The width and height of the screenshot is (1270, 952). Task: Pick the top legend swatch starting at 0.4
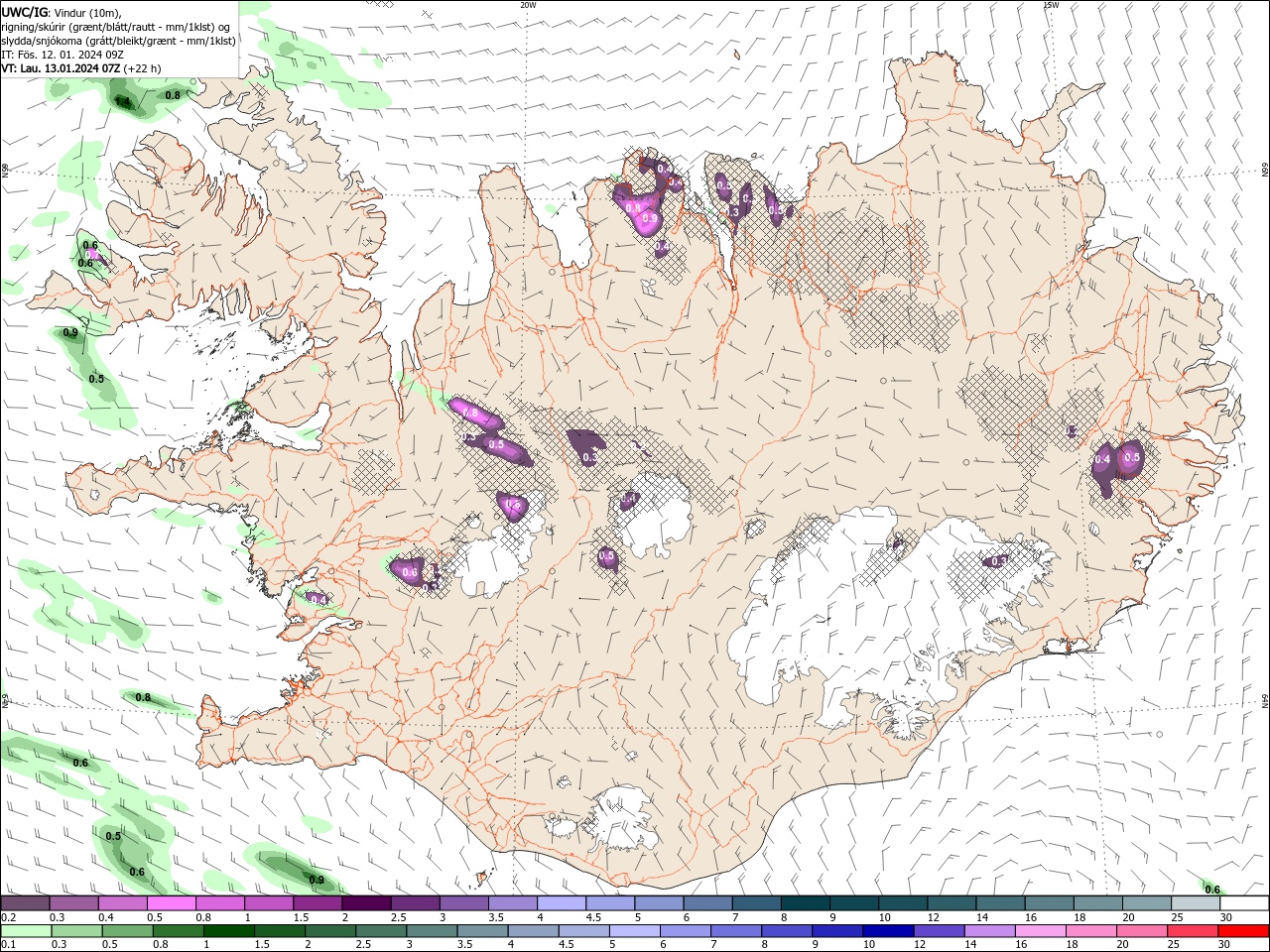point(122,903)
